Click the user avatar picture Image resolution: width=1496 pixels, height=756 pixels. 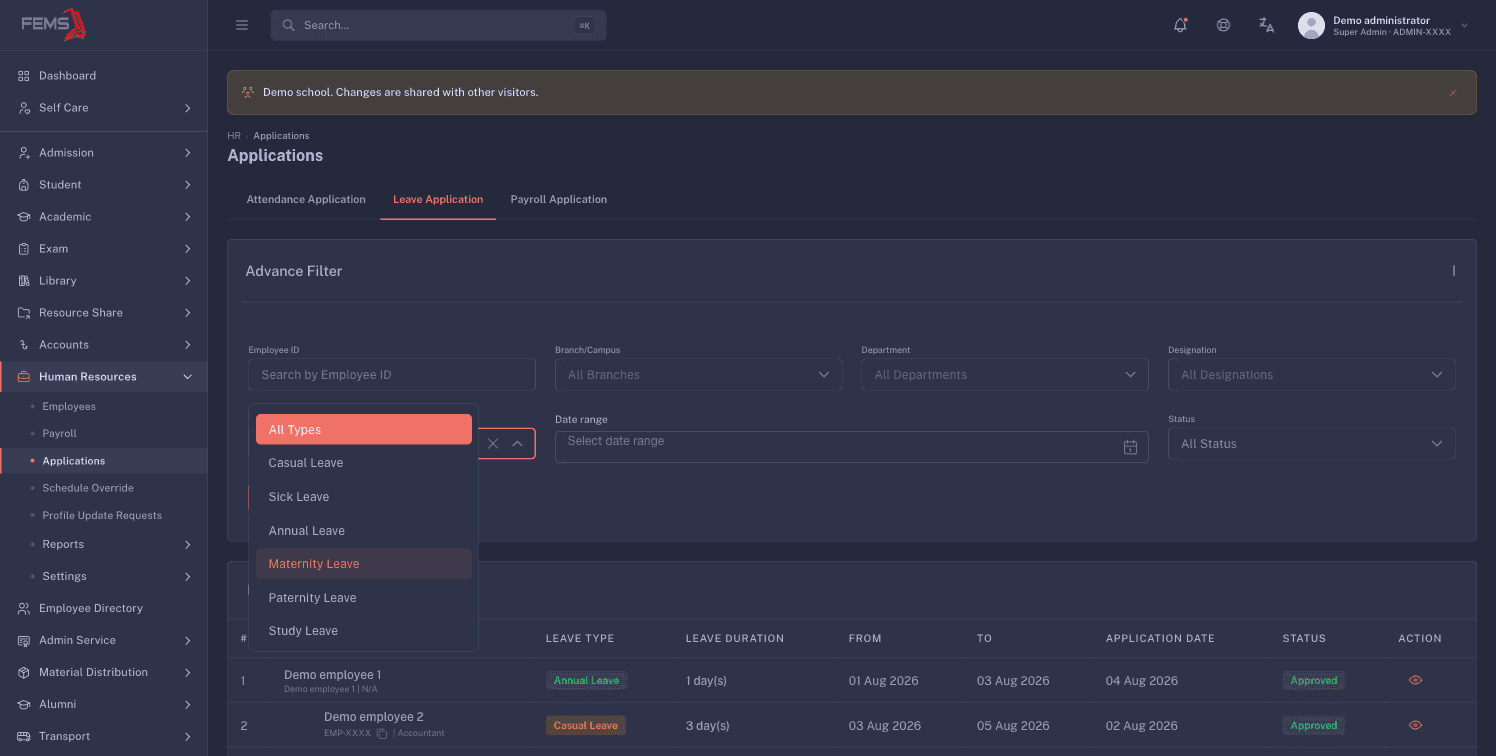point(1311,26)
